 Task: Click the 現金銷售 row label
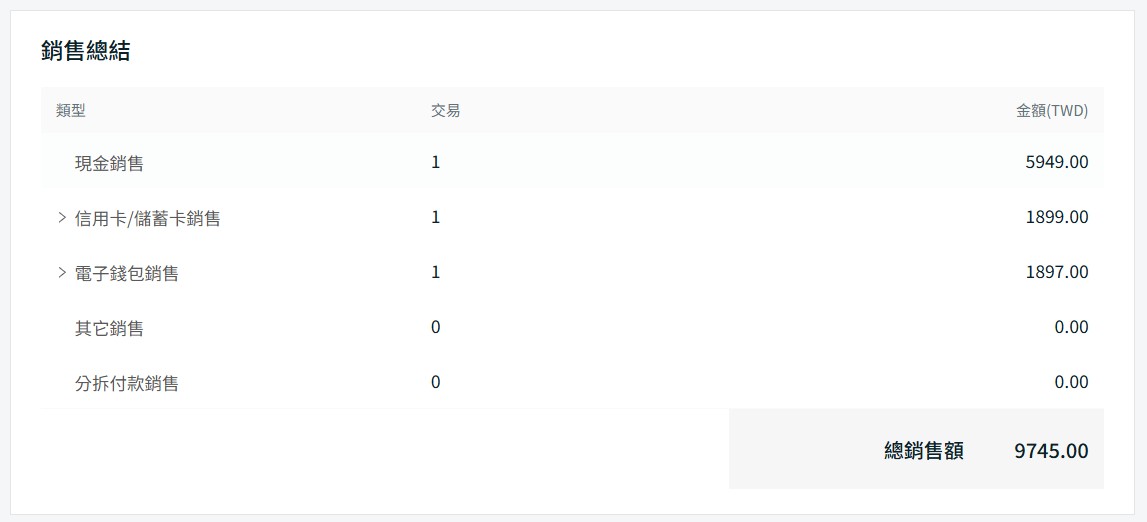(109, 163)
